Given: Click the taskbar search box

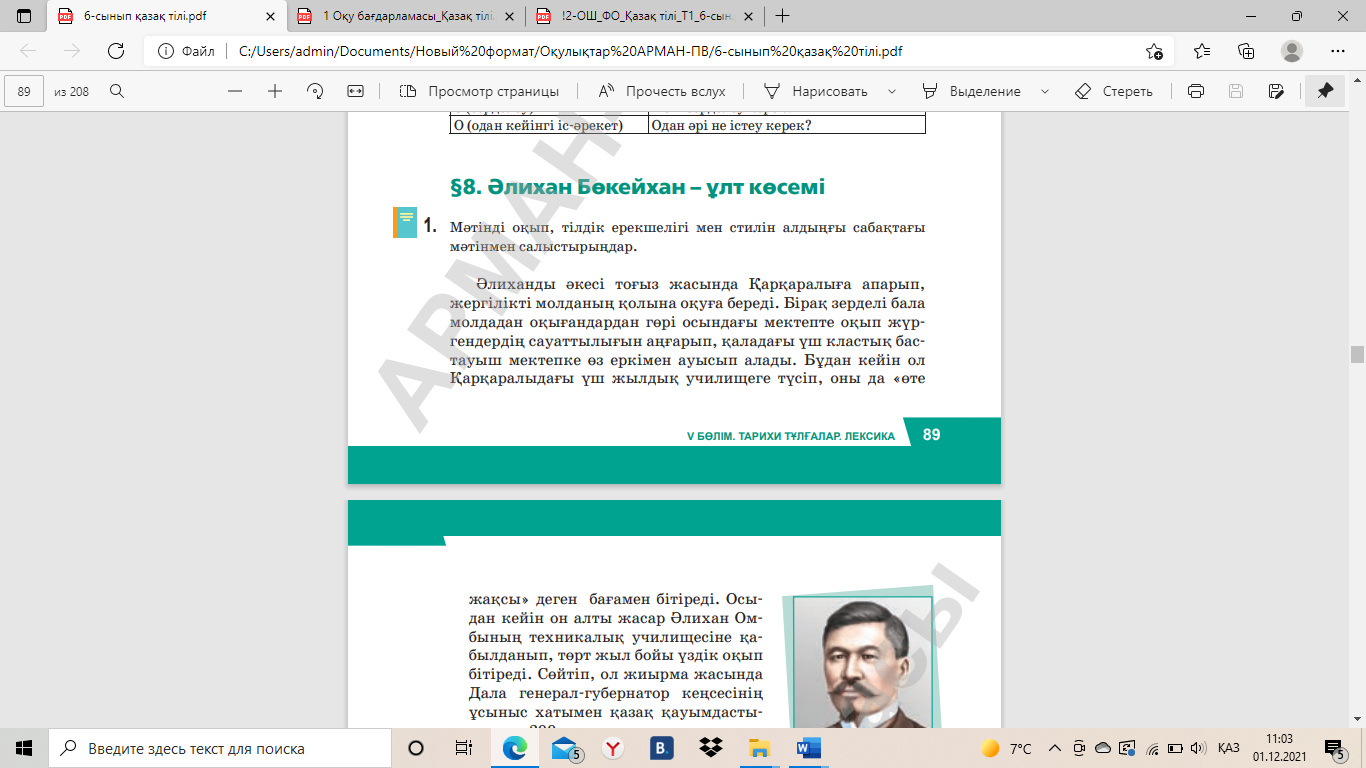Looking at the screenshot, I should pos(220,748).
